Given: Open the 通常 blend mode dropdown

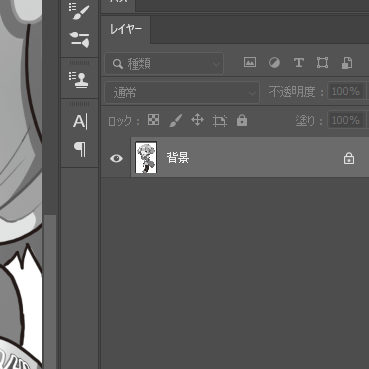Looking at the screenshot, I should (x=182, y=93).
